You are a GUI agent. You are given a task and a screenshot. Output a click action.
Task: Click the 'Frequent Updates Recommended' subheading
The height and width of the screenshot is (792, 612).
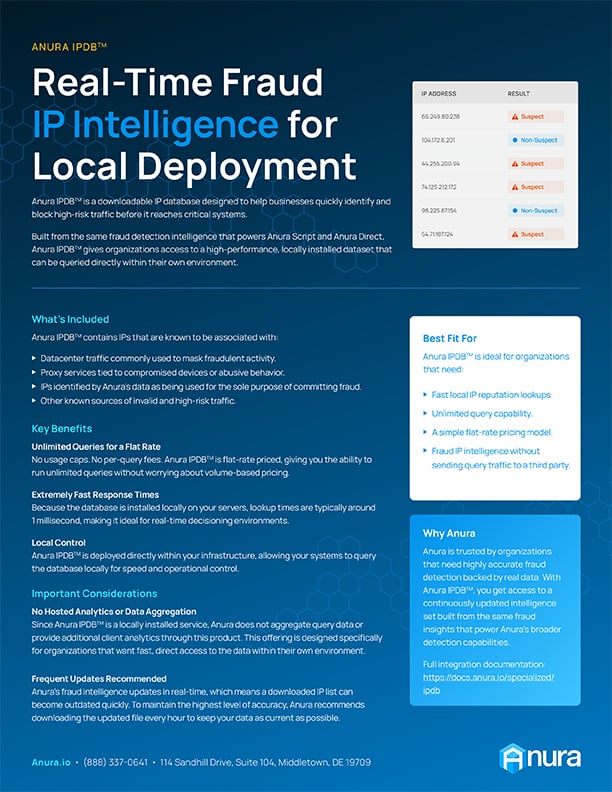99,678
